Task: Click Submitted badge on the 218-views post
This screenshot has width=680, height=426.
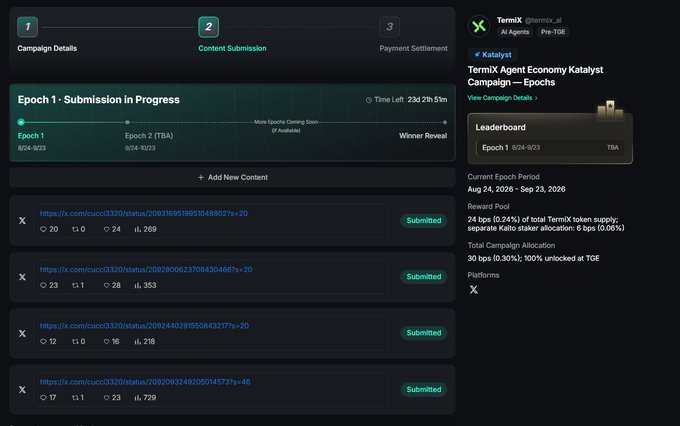Action: 424,333
